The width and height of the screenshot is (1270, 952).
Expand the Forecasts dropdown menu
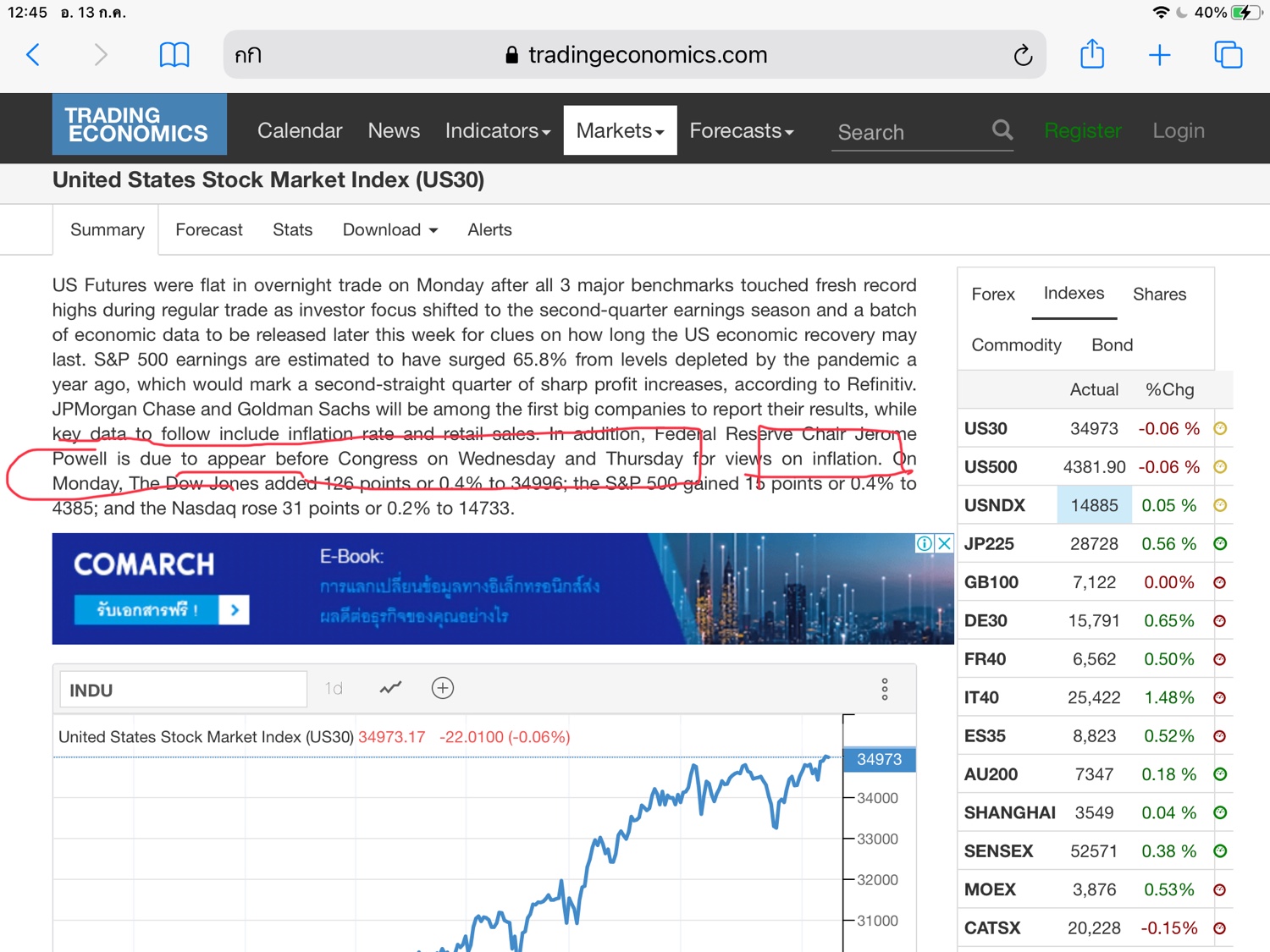[742, 130]
